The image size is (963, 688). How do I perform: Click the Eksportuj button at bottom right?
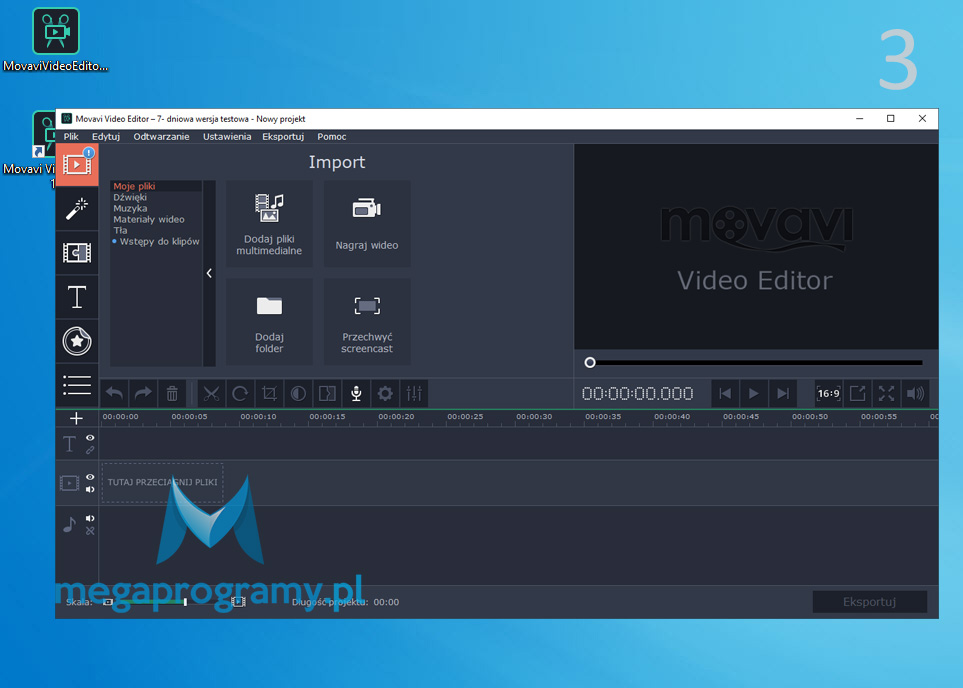(870, 602)
